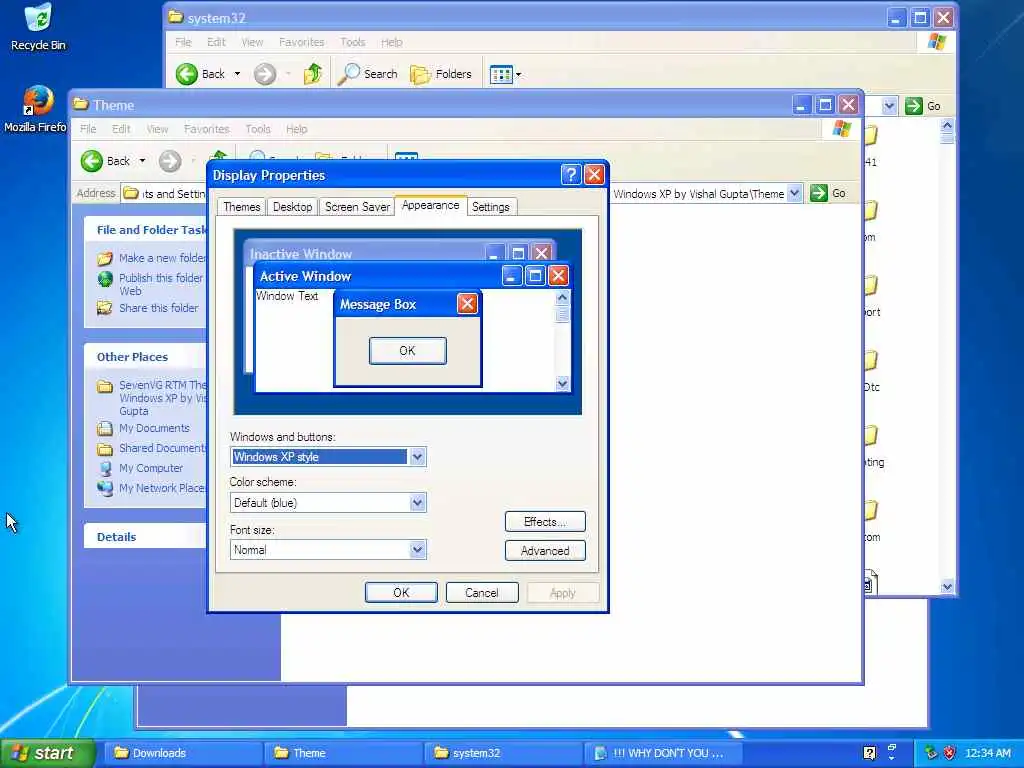
Task: Open My Network Places link
Action: point(152,488)
